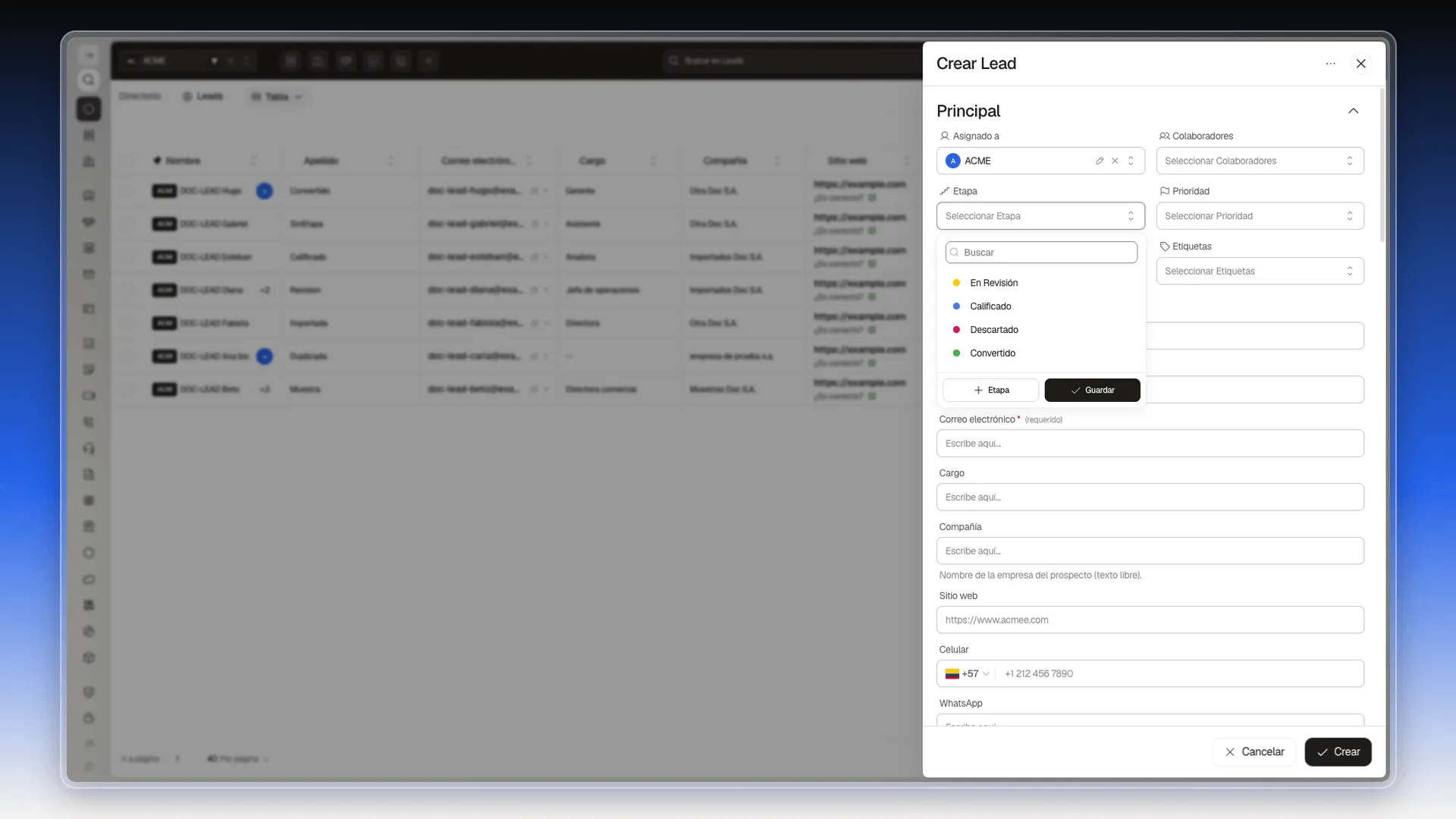
Task: Select the Calificado stage option
Action: click(x=1041, y=306)
